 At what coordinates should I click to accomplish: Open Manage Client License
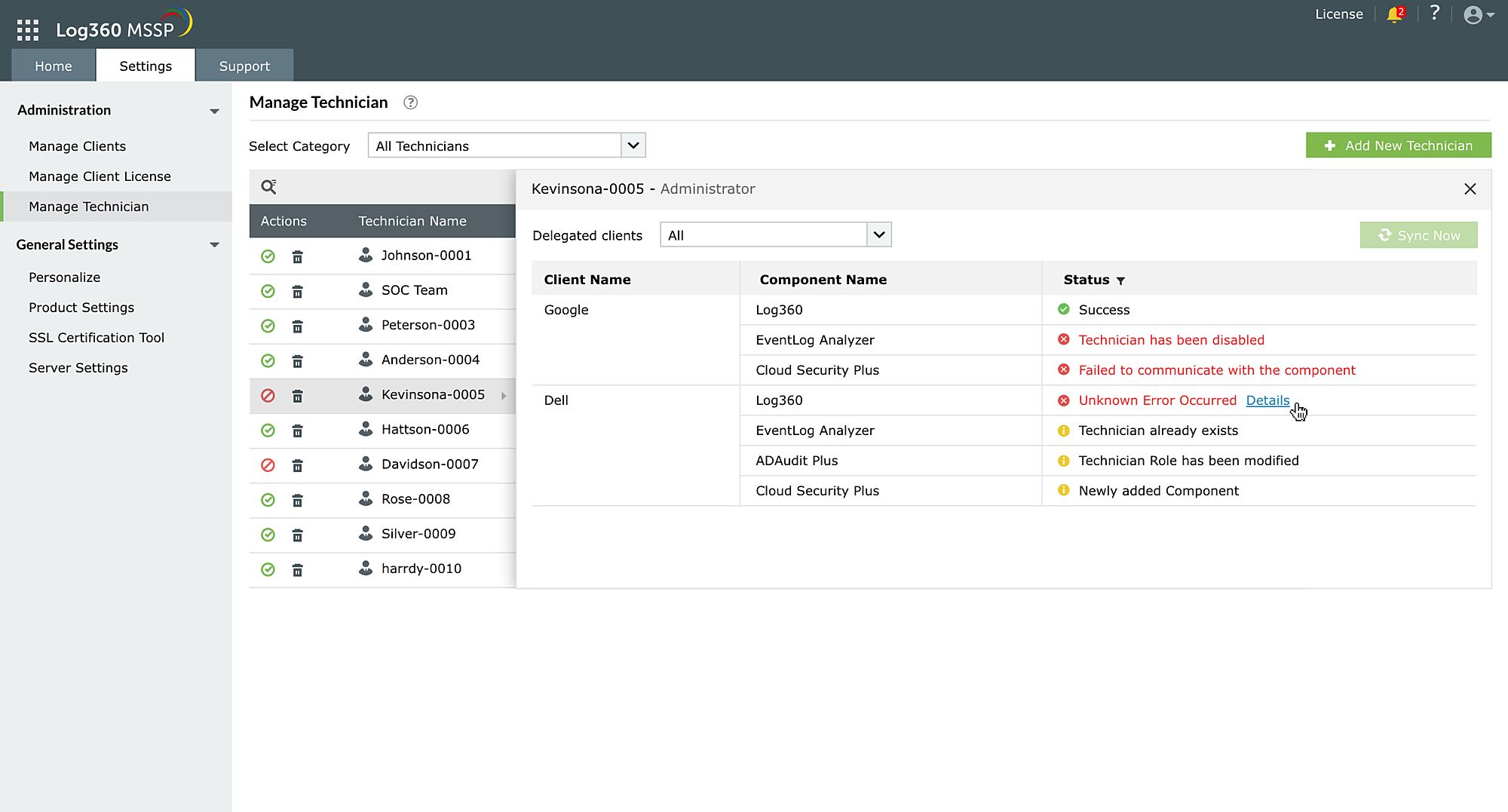[x=100, y=176]
